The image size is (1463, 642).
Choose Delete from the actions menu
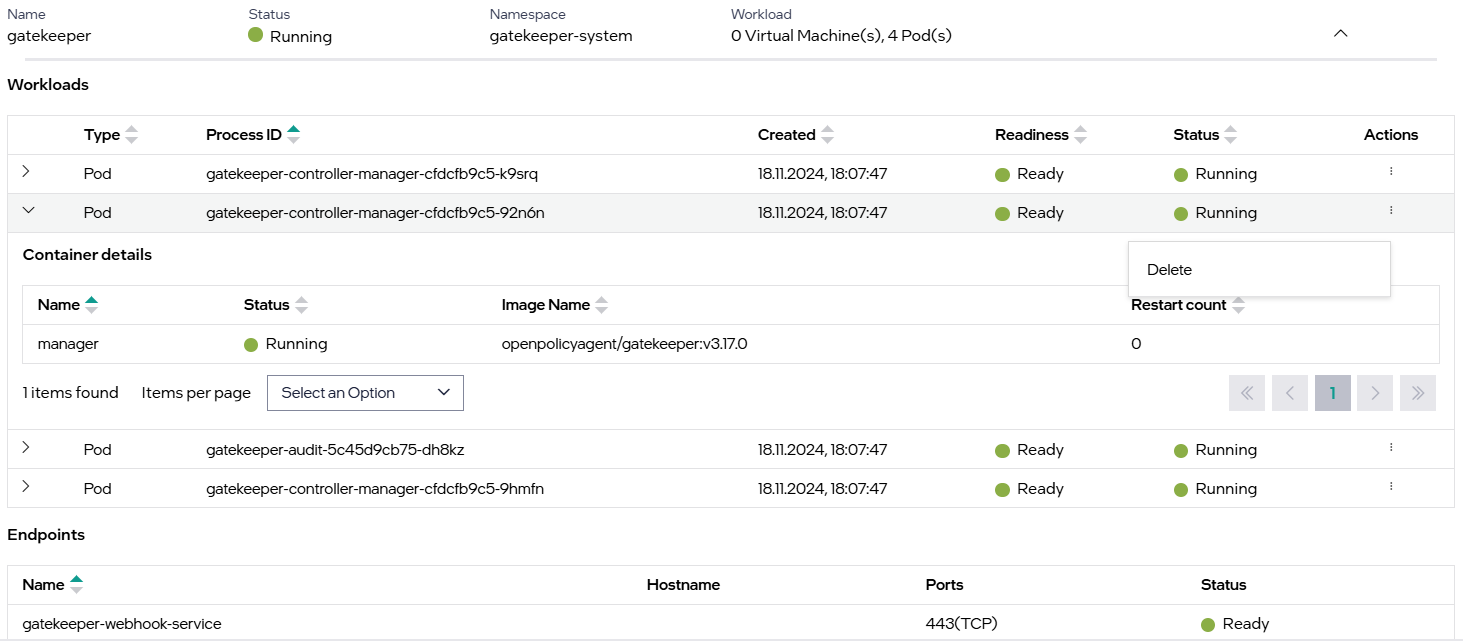[x=1169, y=270]
